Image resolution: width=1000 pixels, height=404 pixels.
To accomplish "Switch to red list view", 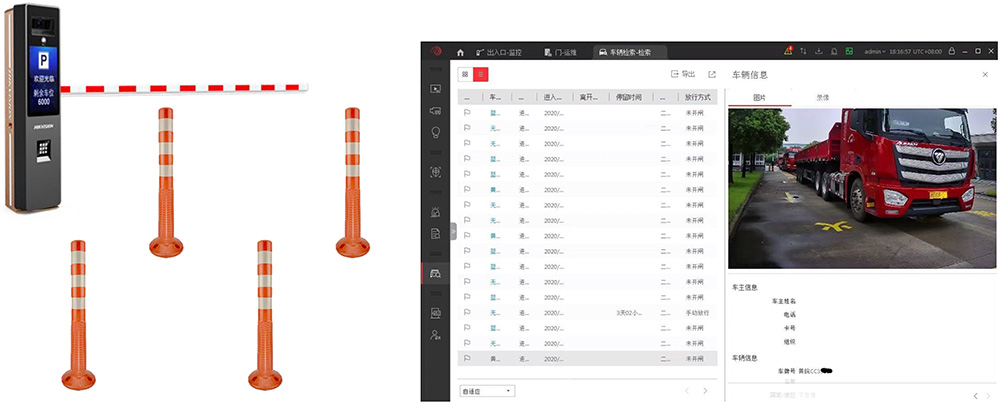I will coord(481,74).
